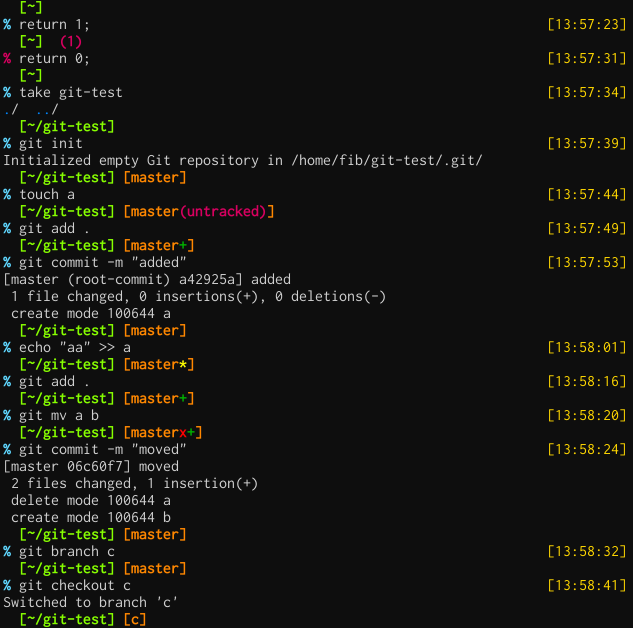This screenshot has width=633, height=628.
Task: Click the timestamp [13:57:23]
Action: point(587,25)
